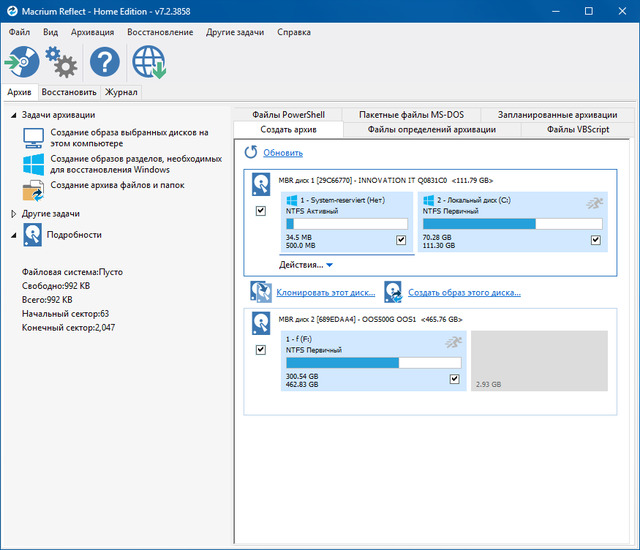Uncheck the Локальный диск (C:) partition checkbox
Viewport: 640px width, 550px height.
595,240
